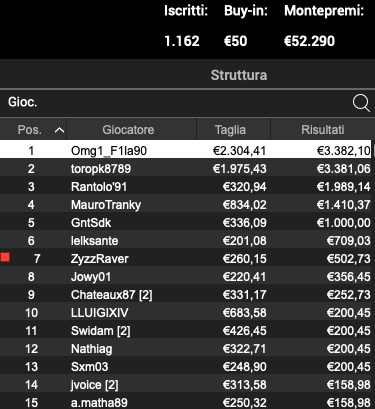The image size is (375, 409).
Task: Toggle the Pos. column sort arrow
Action: pyautogui.click(x=59, y=130)
